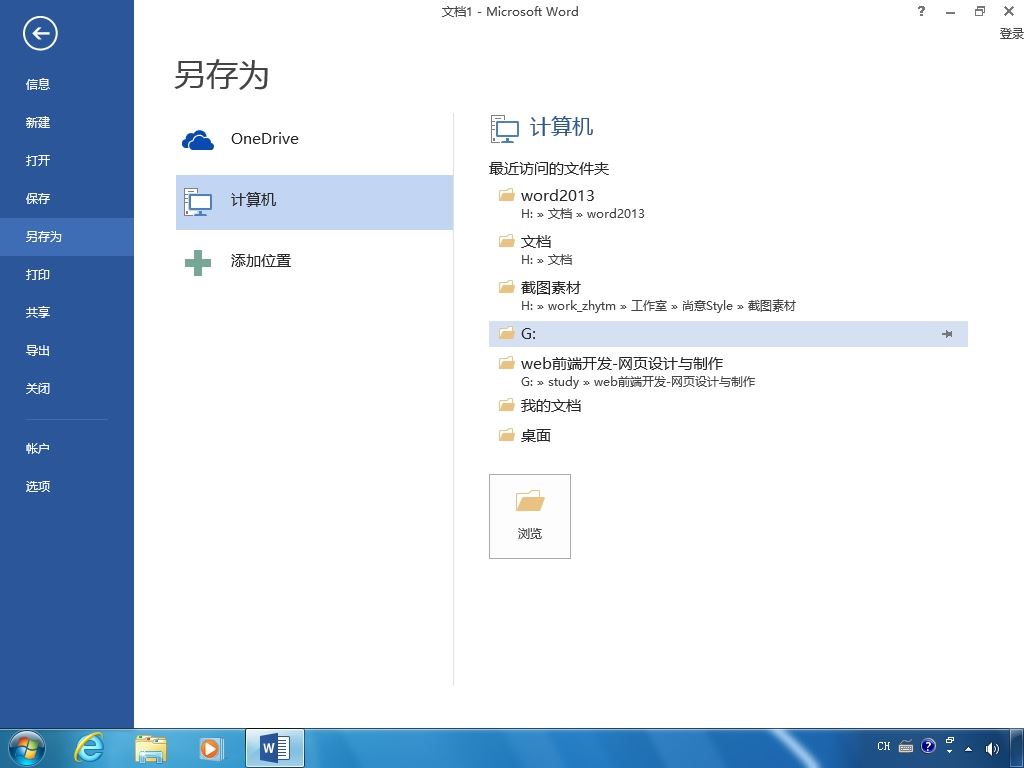
Task: Open Windows Media Player from taskbar
Action: tap(211, 748)
